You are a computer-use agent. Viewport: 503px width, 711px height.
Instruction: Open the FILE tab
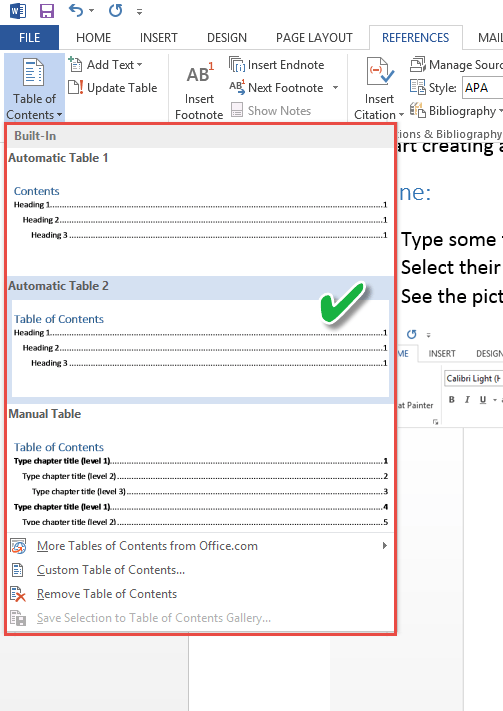[x=29, y=38]
